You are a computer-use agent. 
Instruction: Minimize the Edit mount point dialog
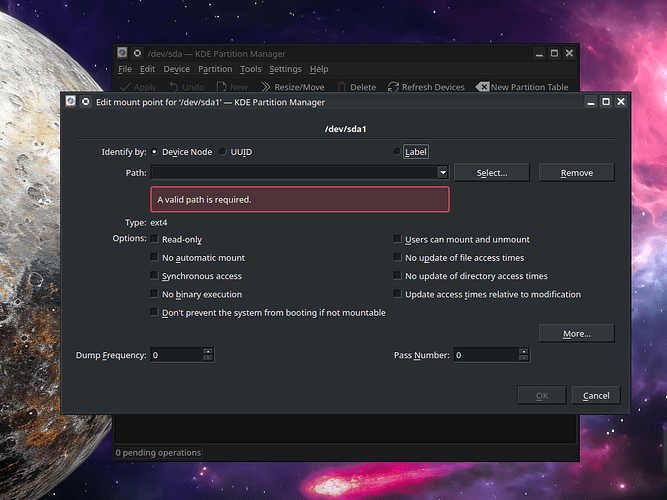pos(590,102)
